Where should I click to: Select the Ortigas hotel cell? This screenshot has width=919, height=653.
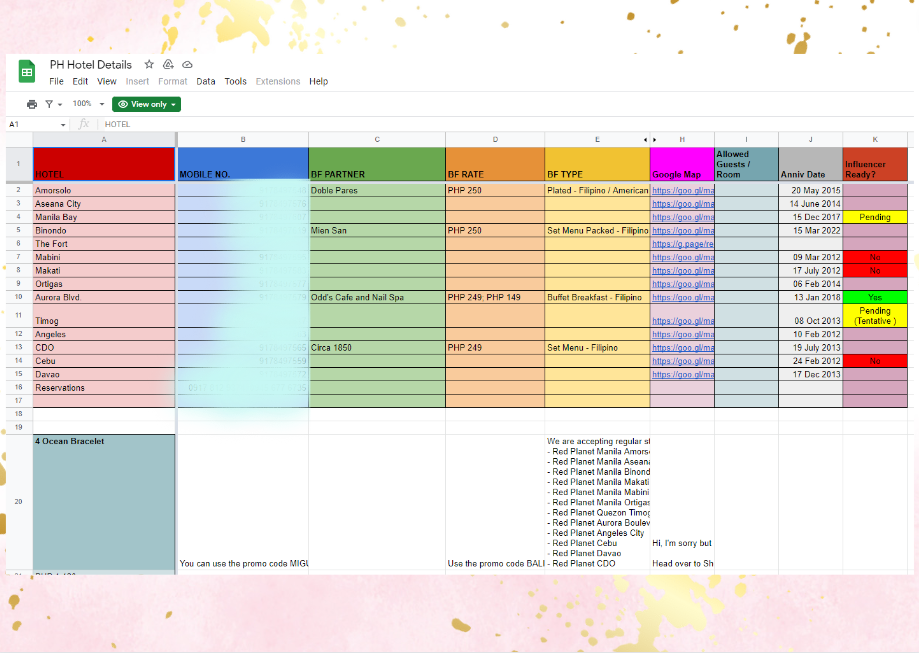(x=104, y=284)
